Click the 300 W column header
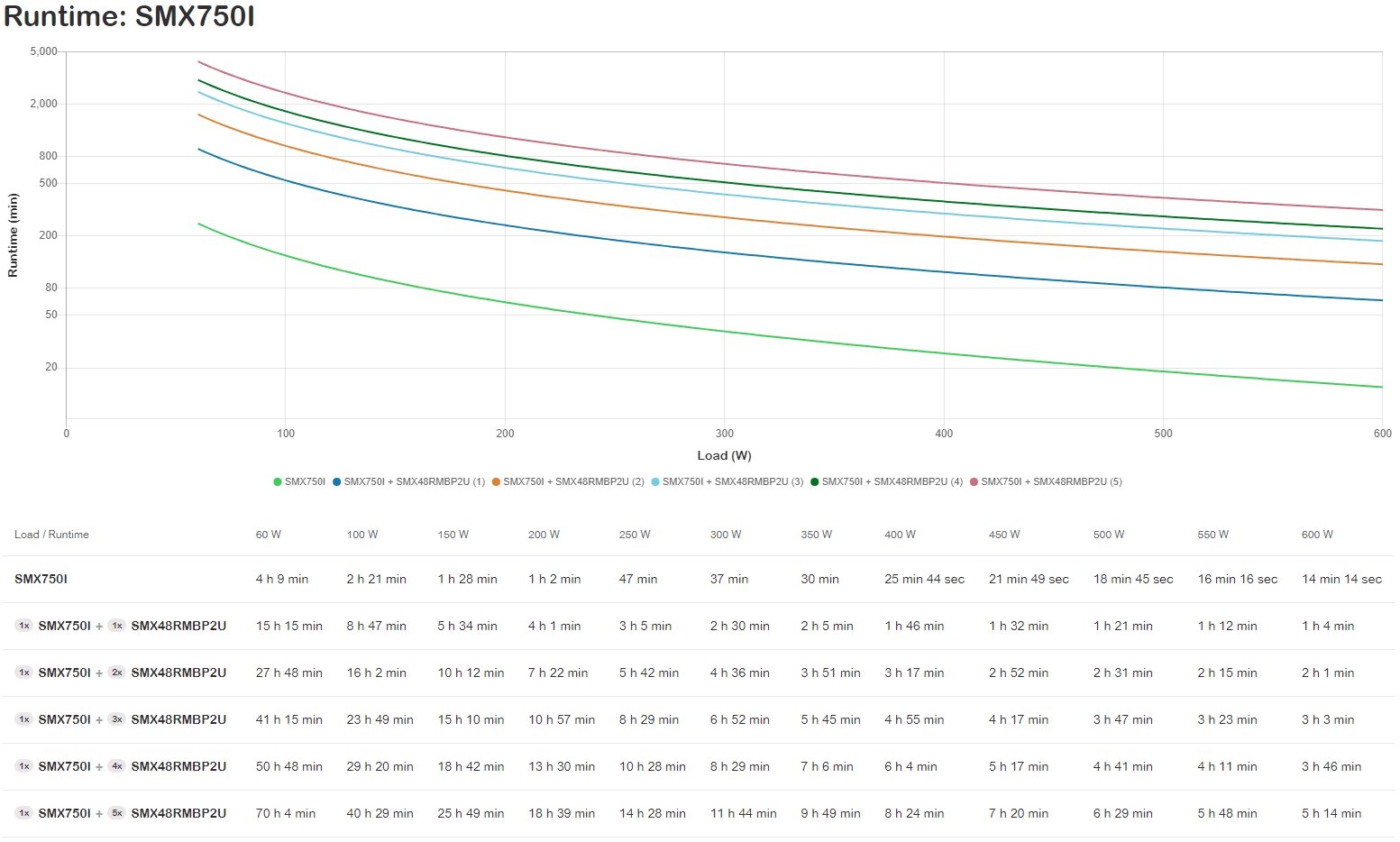The width and height of the screenshot is (1400, 842). click(x=726, y=535)
